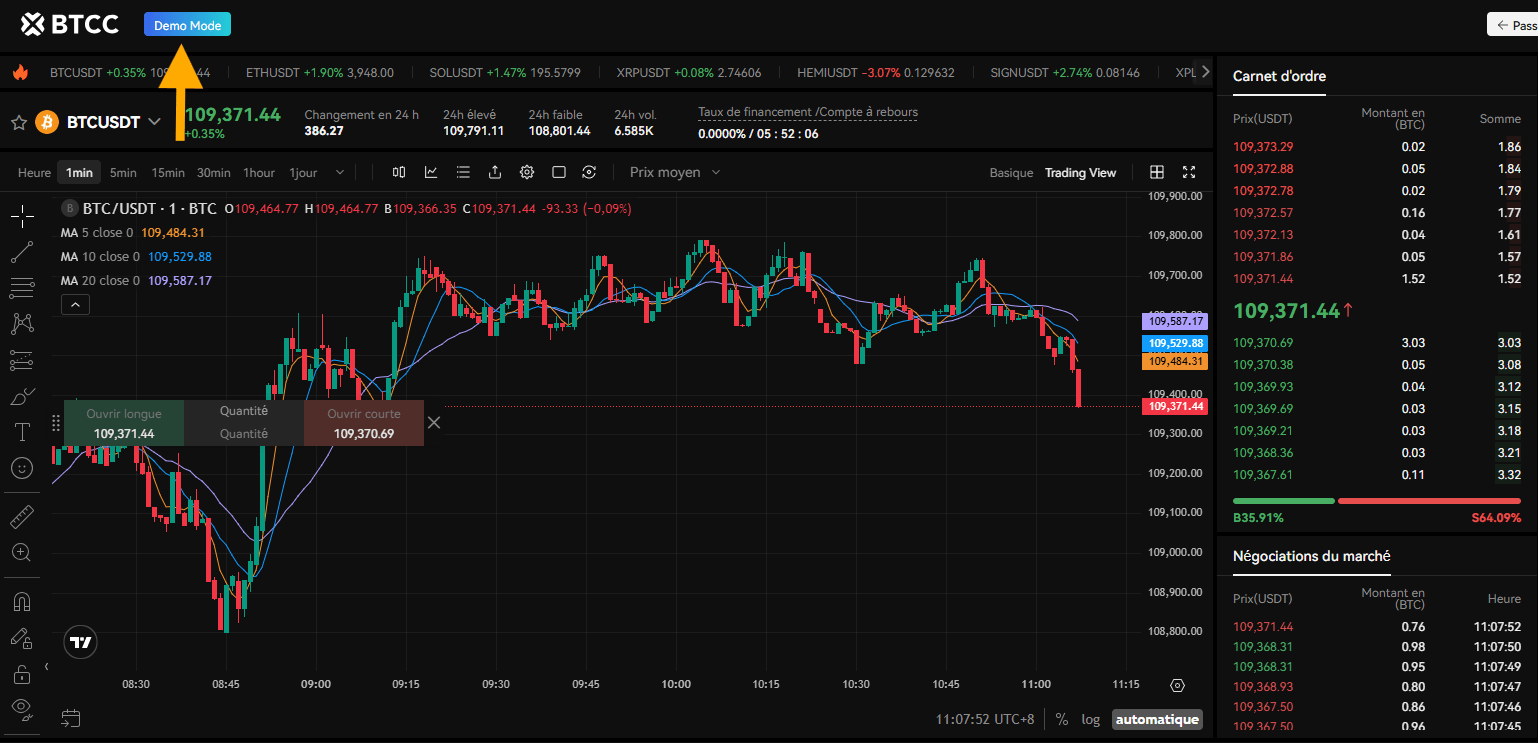Open the emoji sticker tool
This screenshot has width=1538, height=743.
coord(22,467)
